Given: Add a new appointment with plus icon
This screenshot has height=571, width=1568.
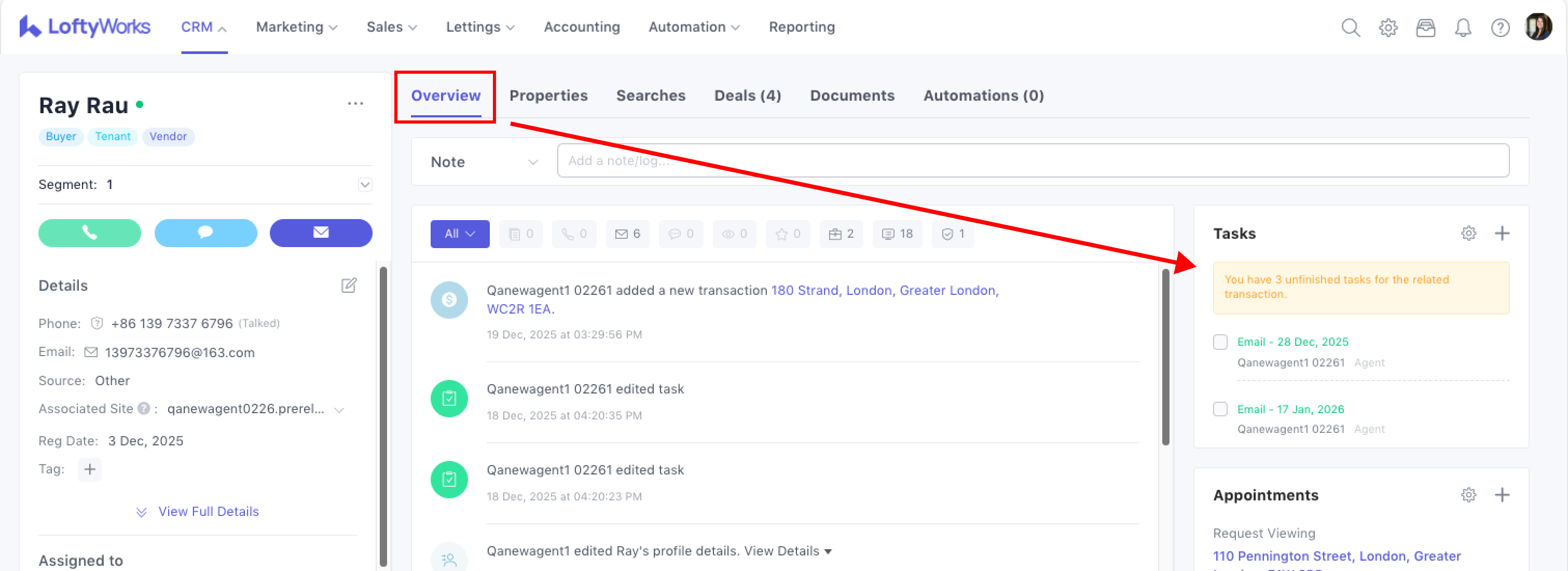Looking at the screenshot, I should coord(1502,495).
